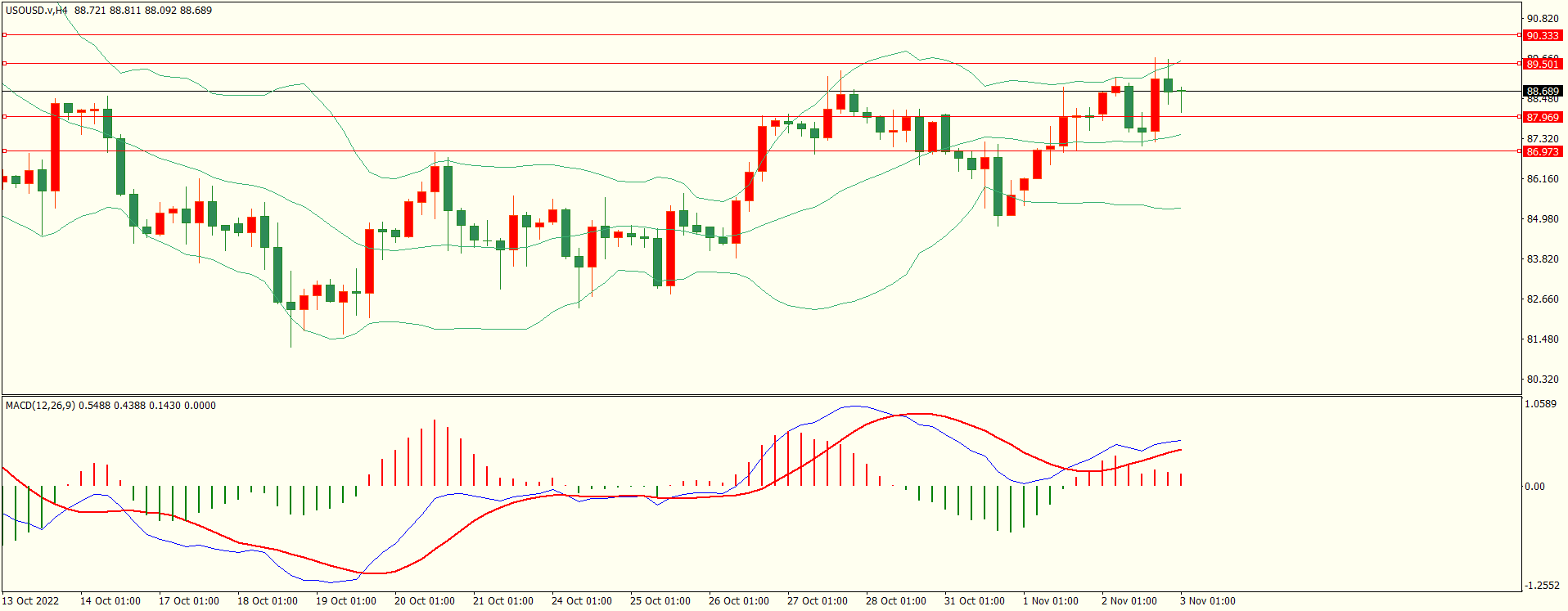Select the 90.333 red price level label
Image resolution: width=1568 pixels, height=611 pixels.
(1543, 36)
